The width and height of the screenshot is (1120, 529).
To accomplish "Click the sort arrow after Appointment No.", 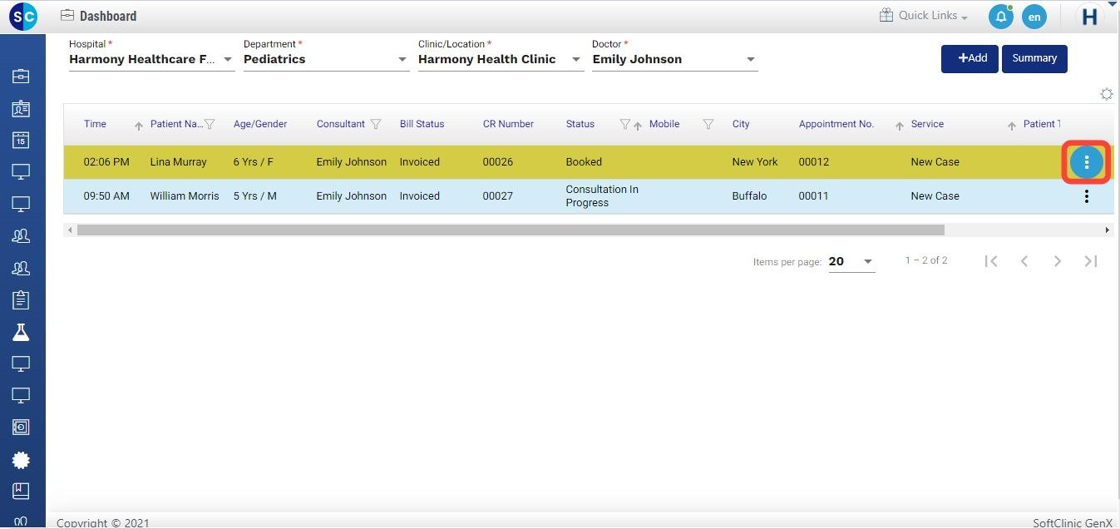I will 899,126.
